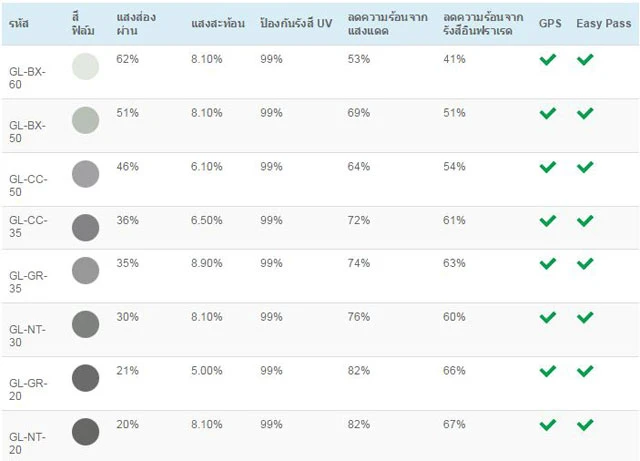Click the Easy Pass column header

(602, 22)
